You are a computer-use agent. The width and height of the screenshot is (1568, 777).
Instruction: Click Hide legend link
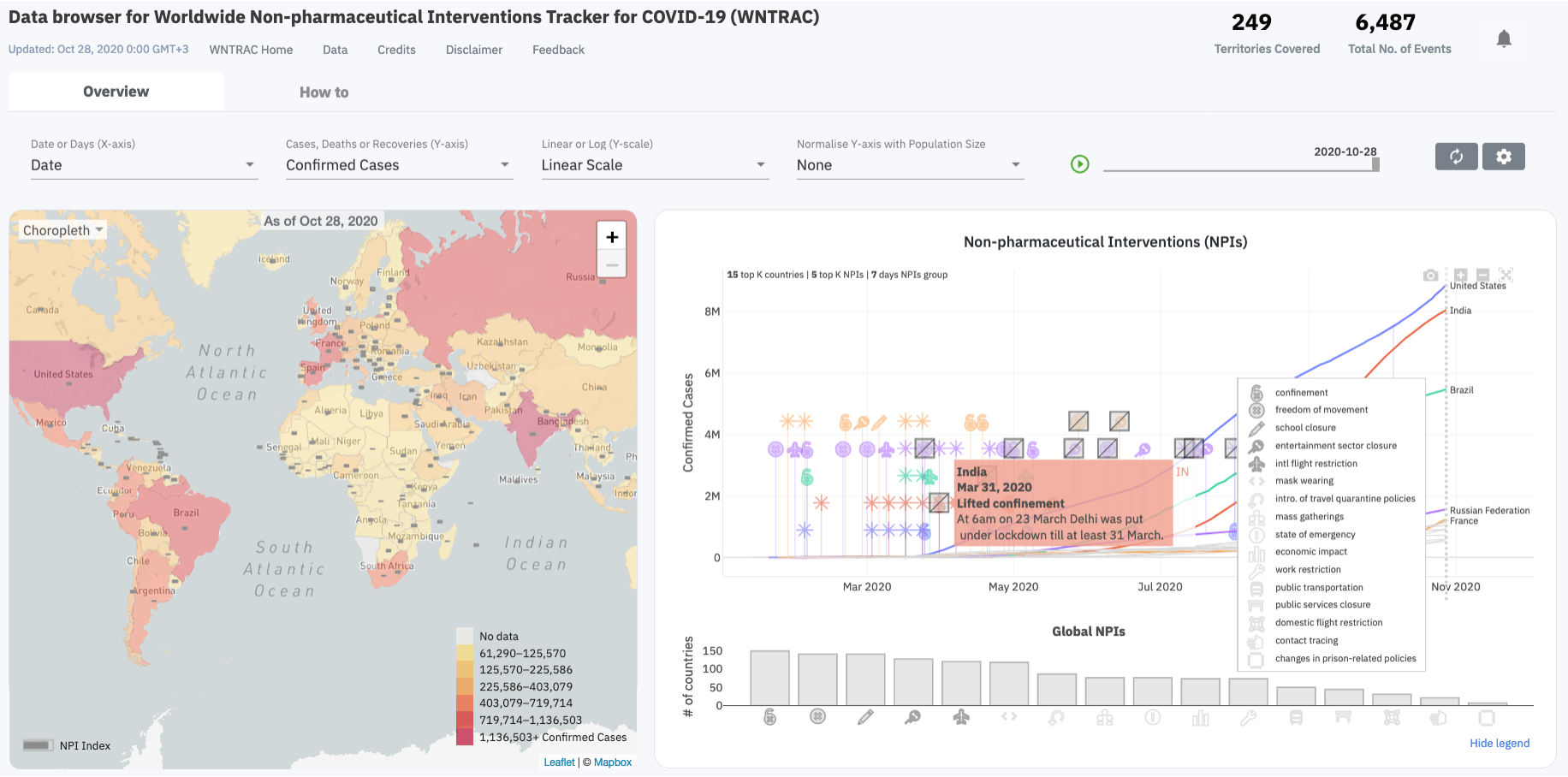[1500, 743]
